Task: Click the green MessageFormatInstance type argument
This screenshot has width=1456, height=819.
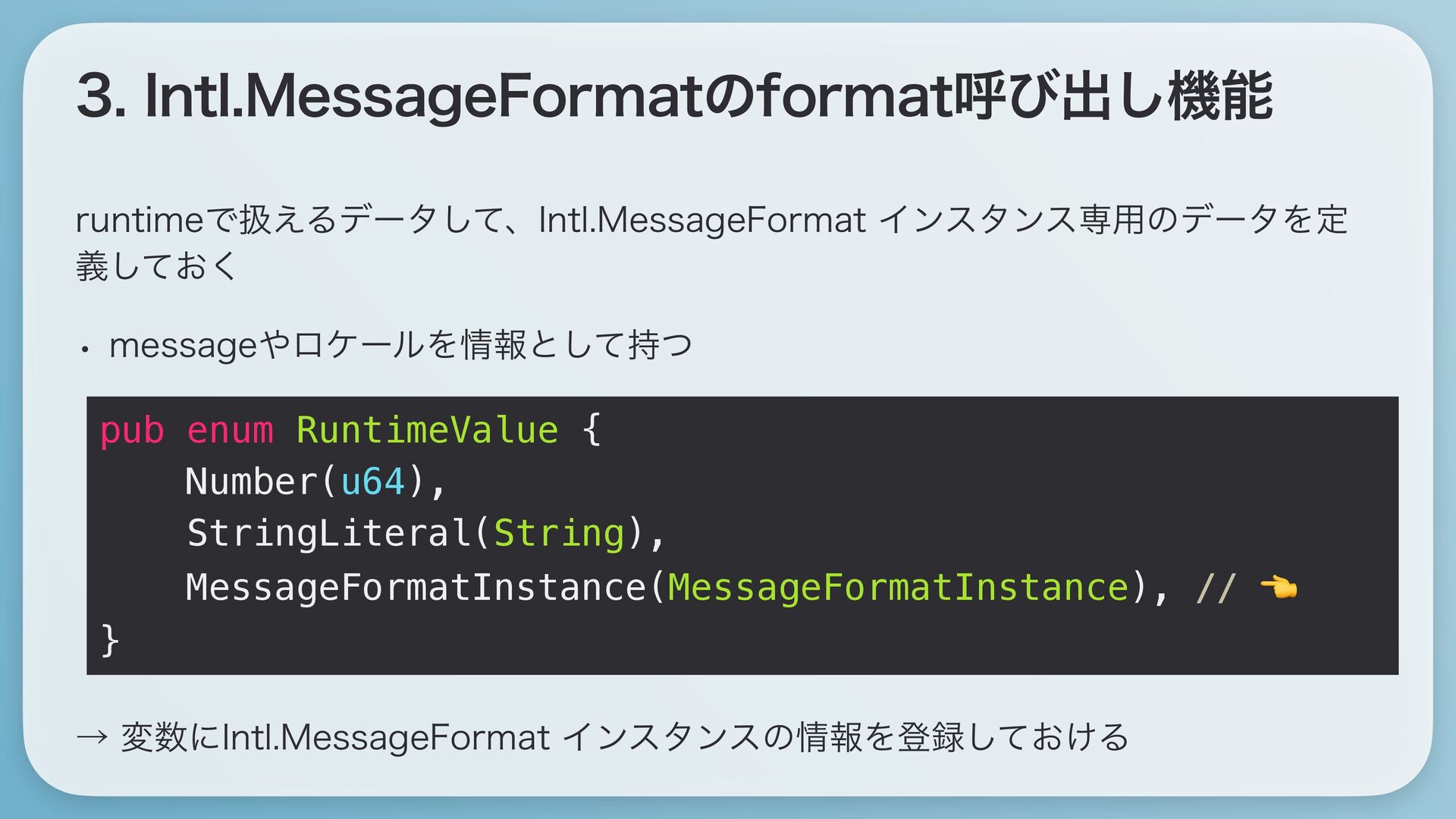Action: click(898, 587)
